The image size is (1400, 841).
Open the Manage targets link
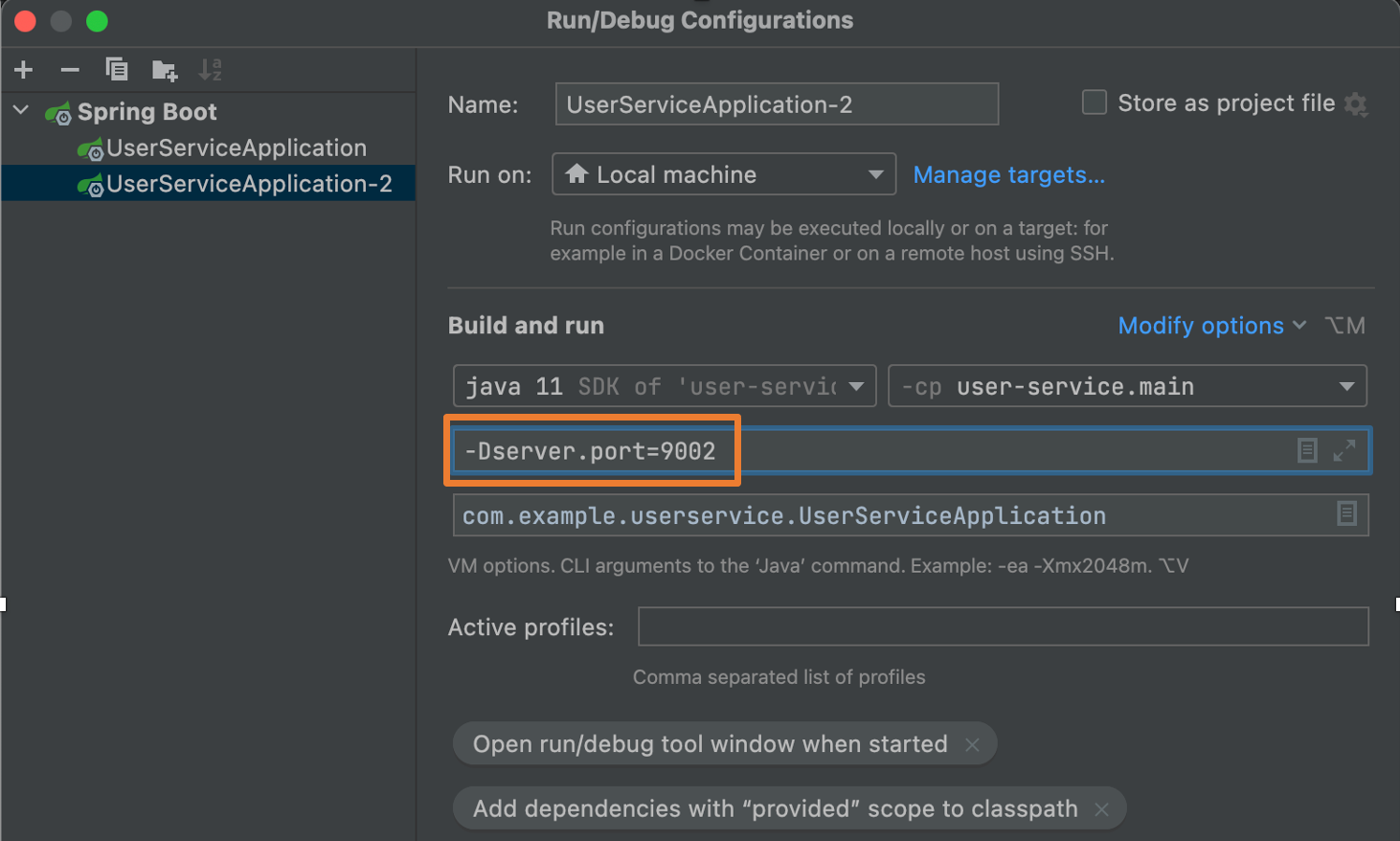(1009, 175)
